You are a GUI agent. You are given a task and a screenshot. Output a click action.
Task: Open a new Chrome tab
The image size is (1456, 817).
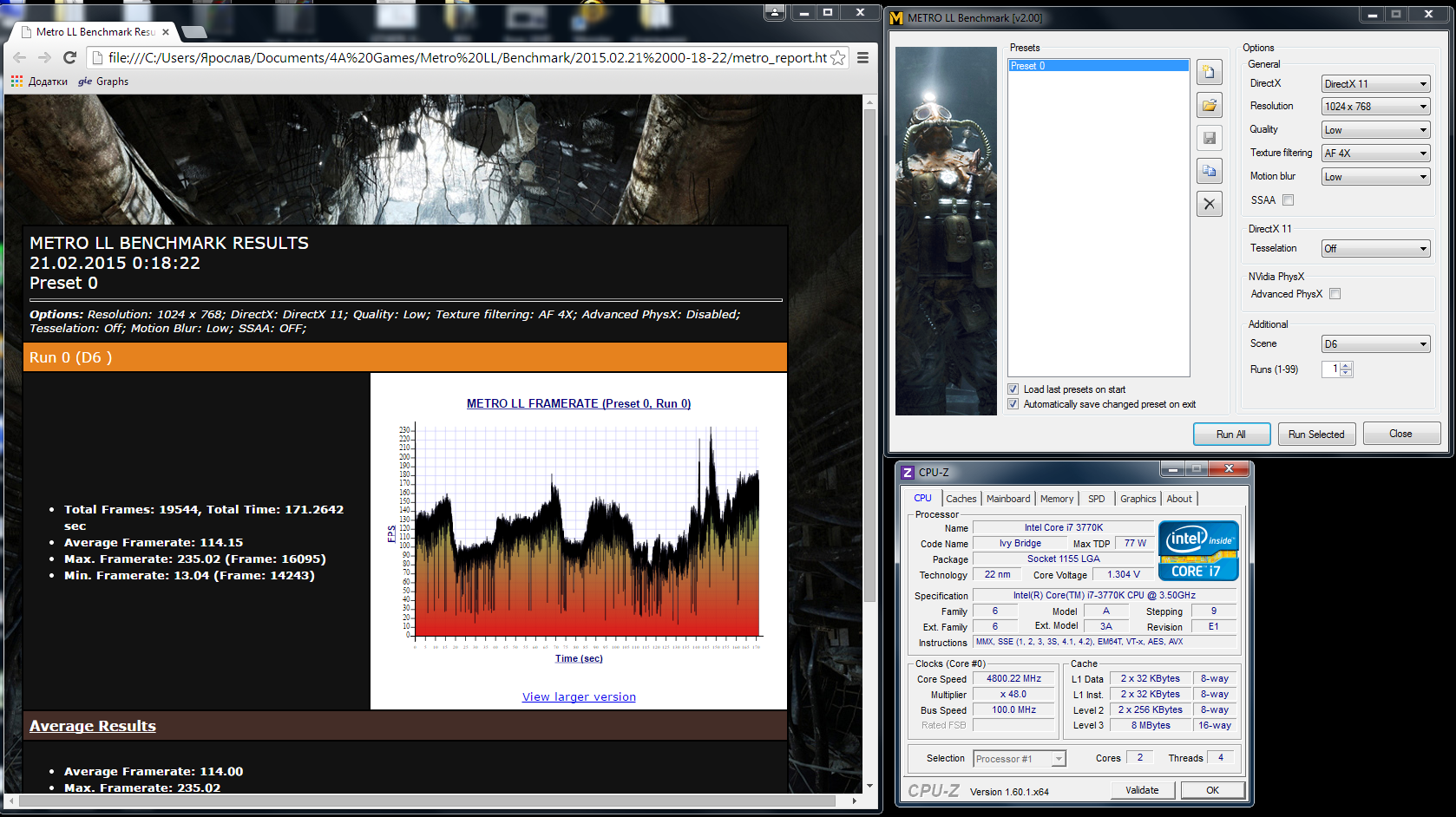pos(194,32)
